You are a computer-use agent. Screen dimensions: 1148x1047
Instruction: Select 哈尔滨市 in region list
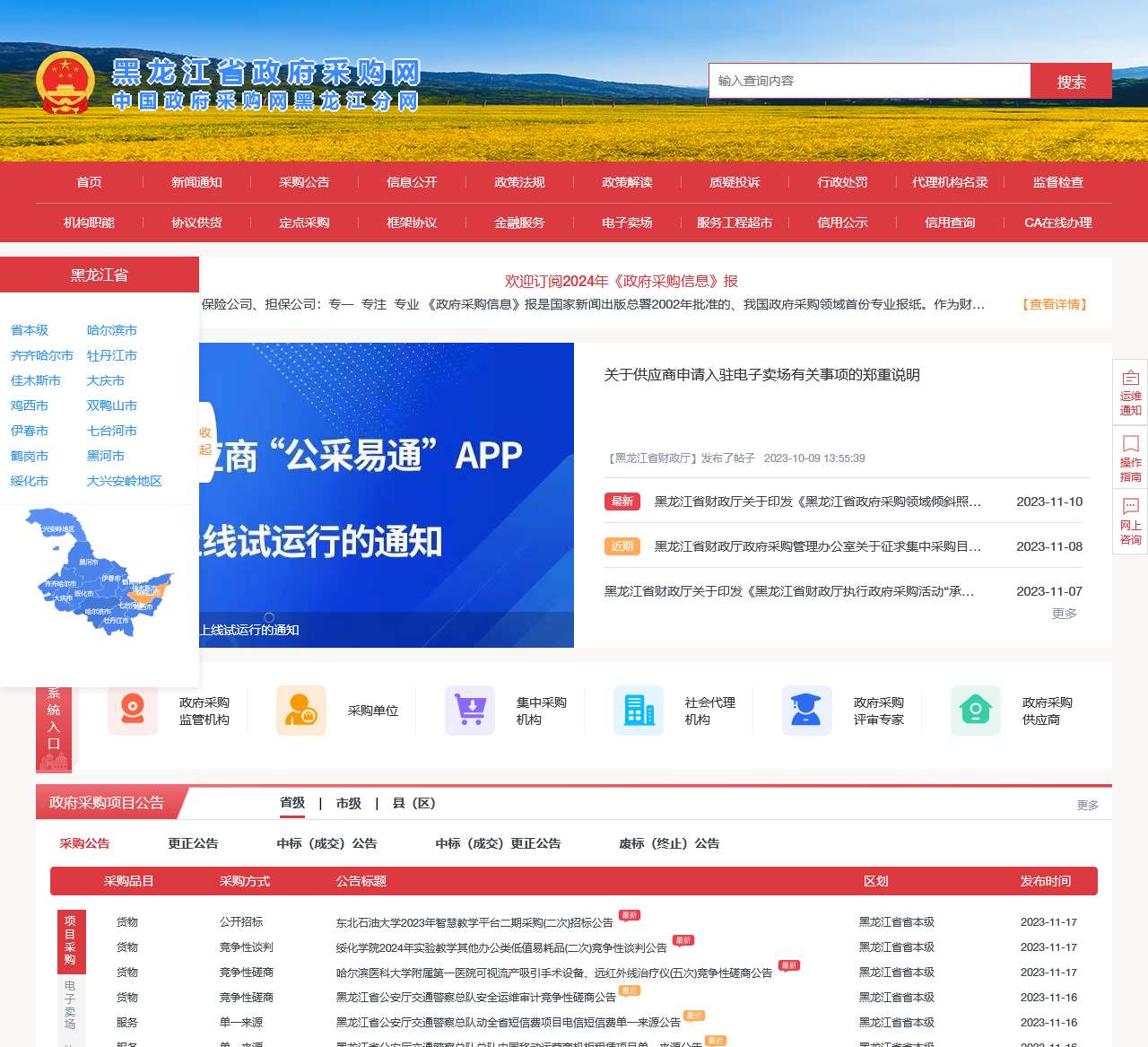pyautogui.click(x=112, y=330)
